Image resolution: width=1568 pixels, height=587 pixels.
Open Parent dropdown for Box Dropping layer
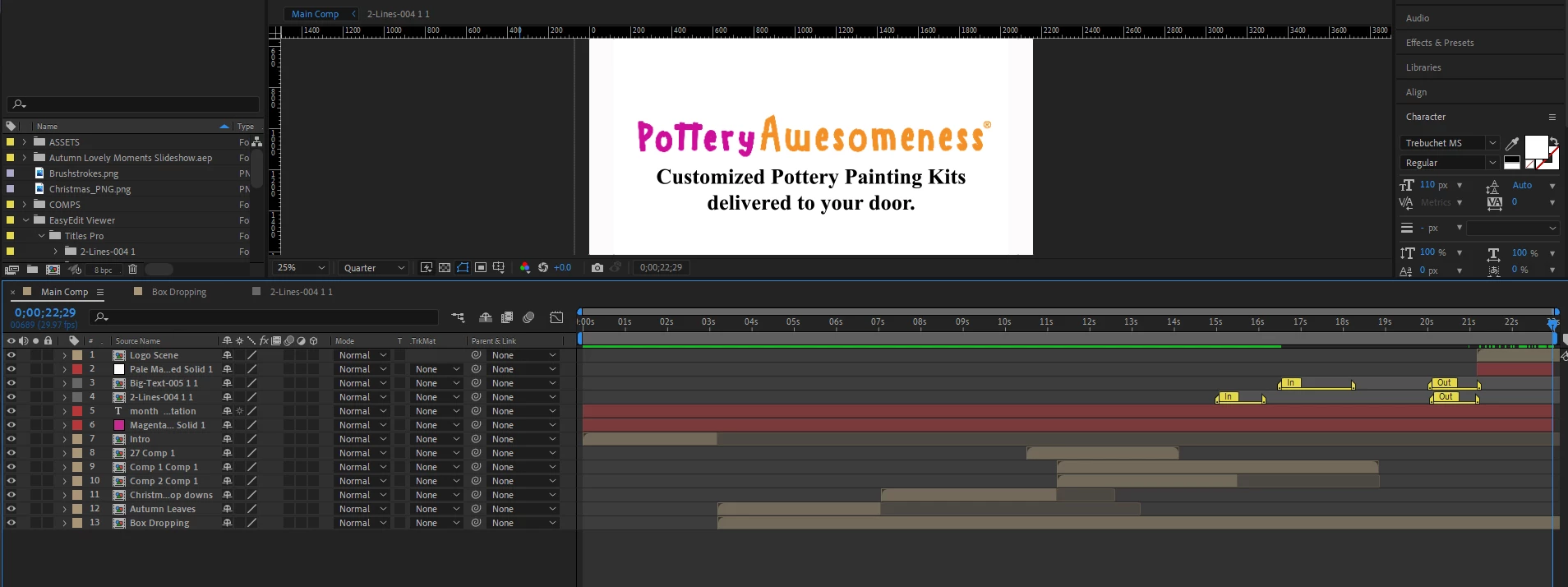coord(523,523)
